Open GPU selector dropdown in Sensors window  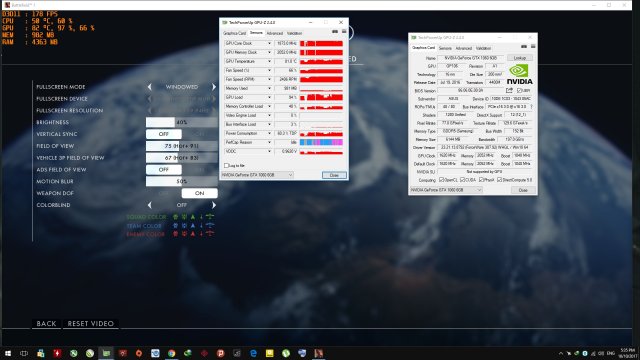coord(257,175)
